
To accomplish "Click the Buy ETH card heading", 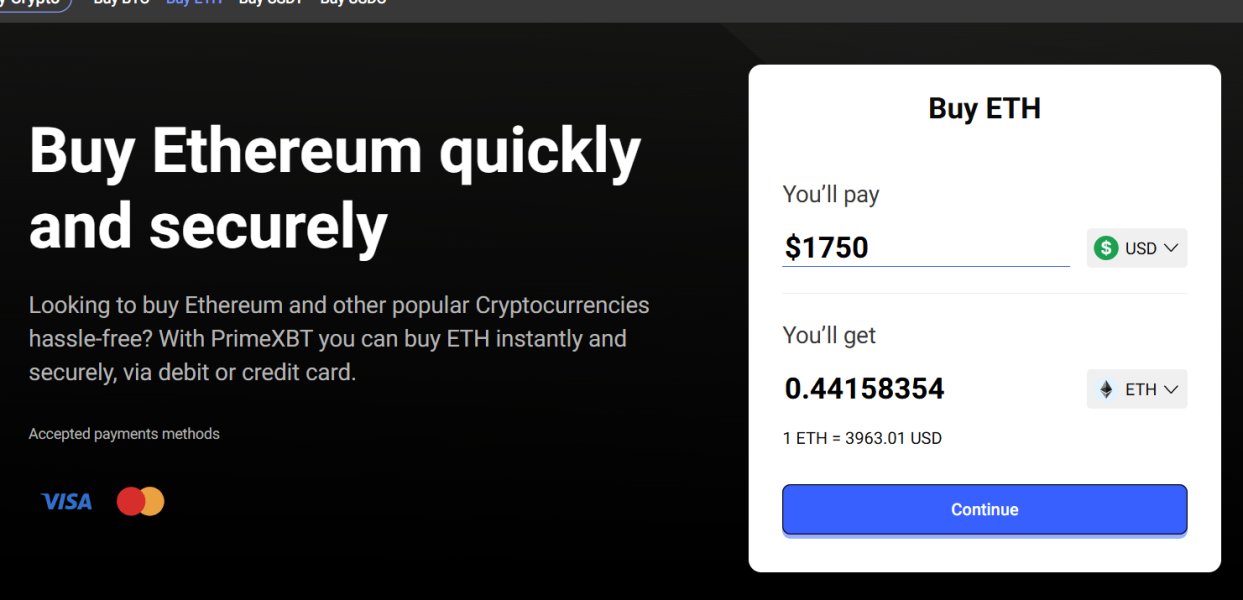I will click(x=984, y=108).
